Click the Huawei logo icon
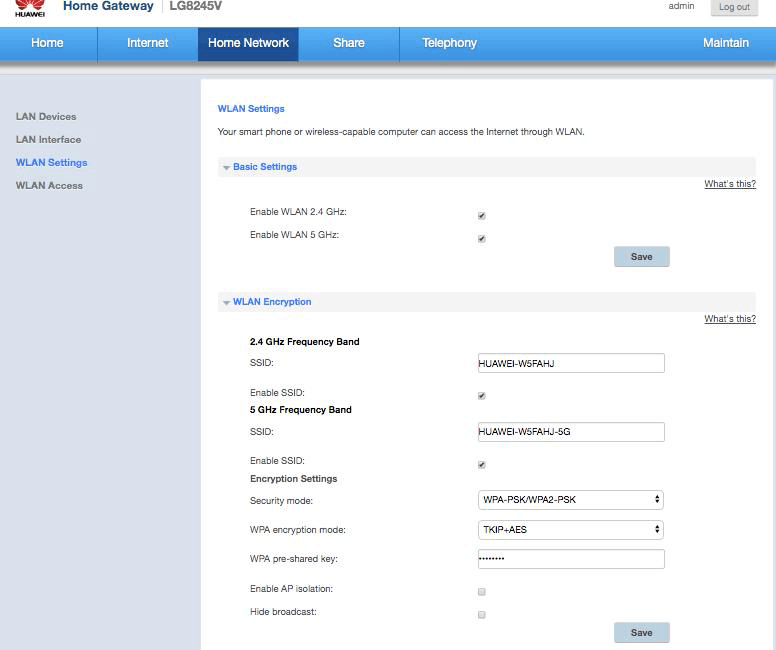This screenshot has height=650, width=776. [x=29, y=8]
